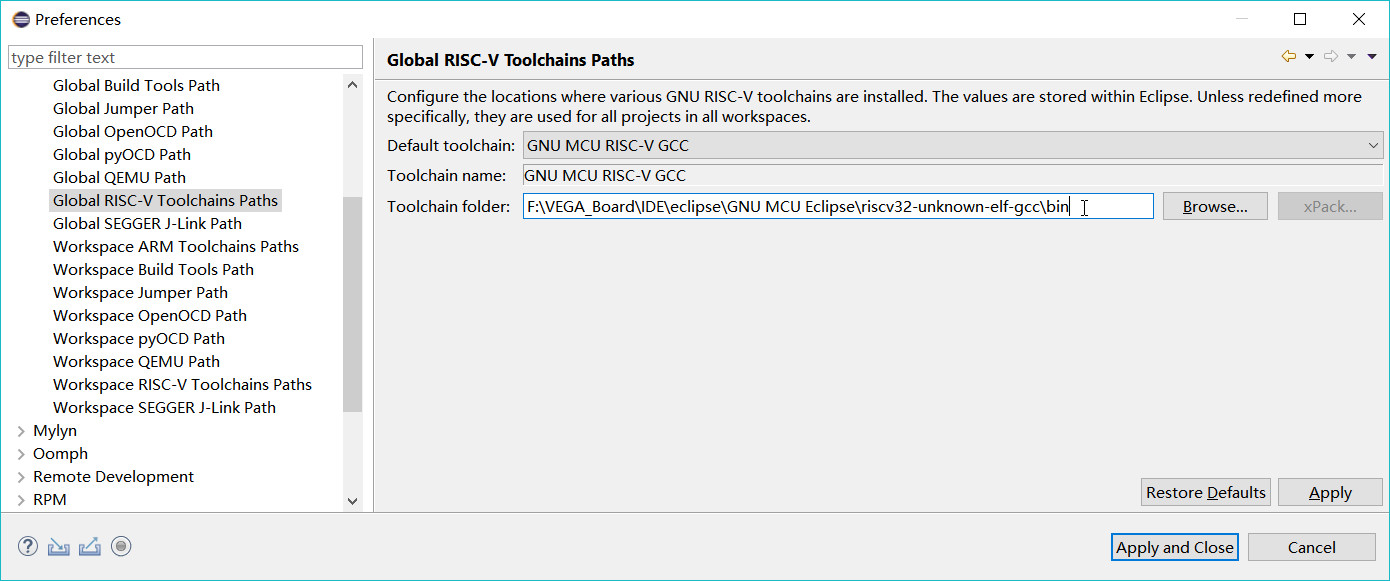The image size is (1390, 581).
Task: Click the Import preferences icon
Action: pyautogui.click(x=59, y=546)
